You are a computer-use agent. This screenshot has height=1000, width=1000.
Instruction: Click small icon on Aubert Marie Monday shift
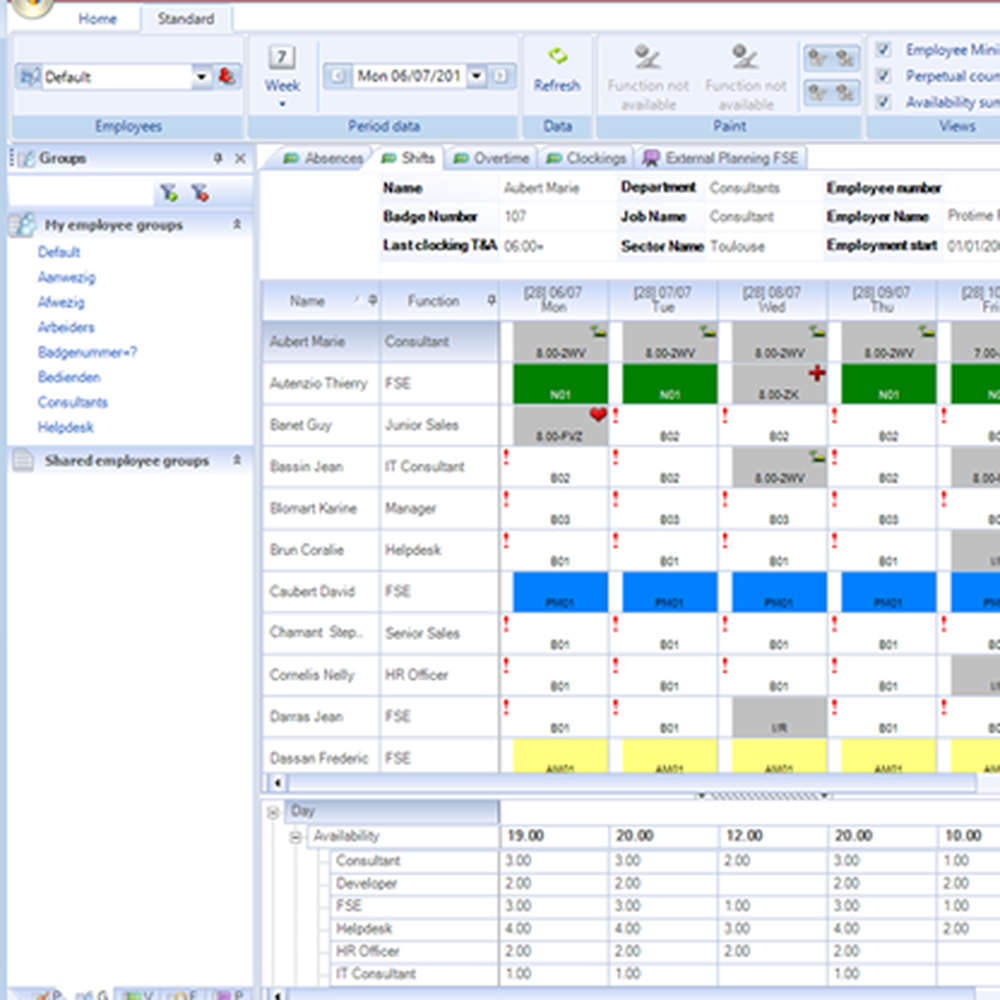coord(598,331)
